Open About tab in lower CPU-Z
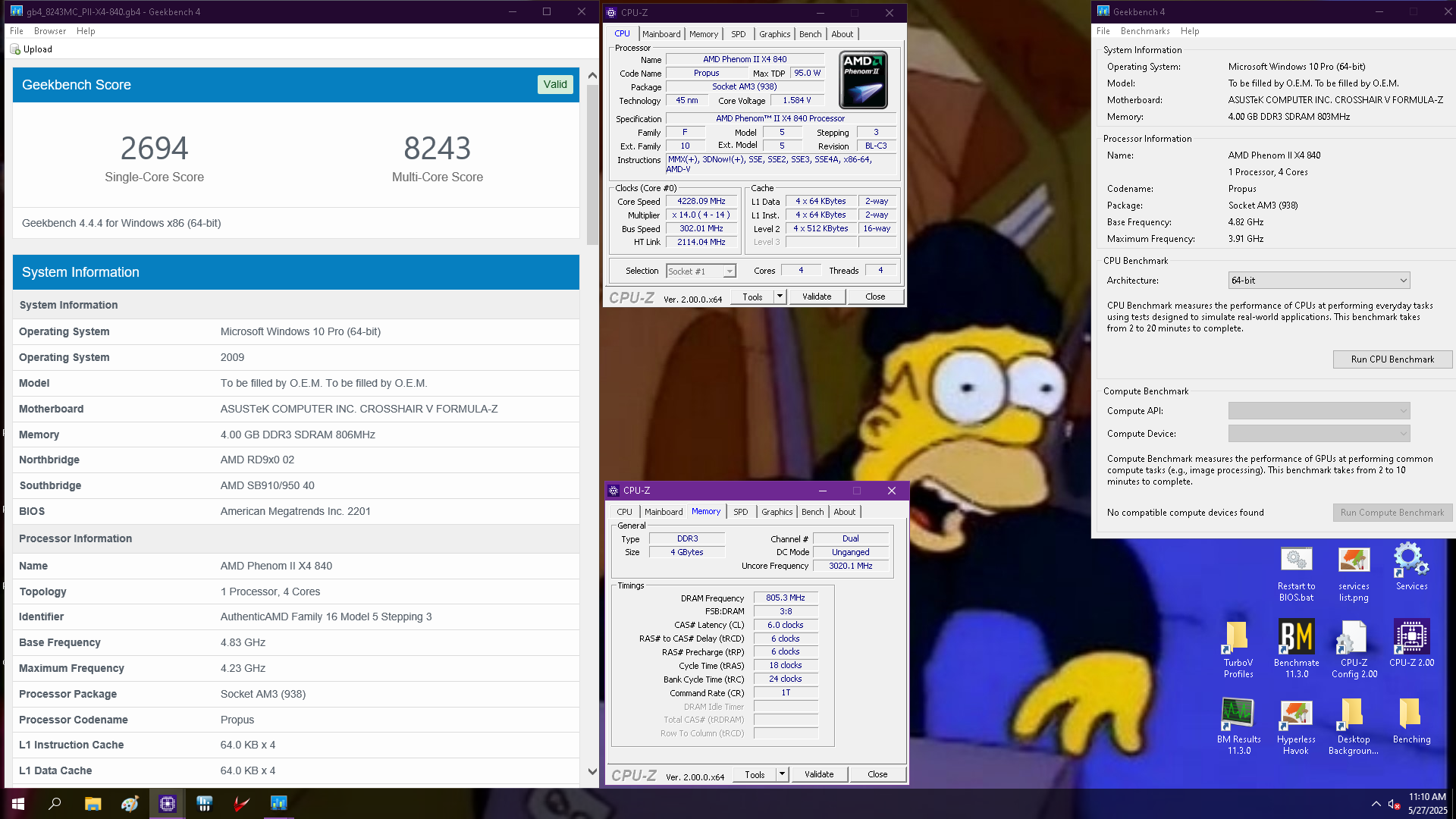Image resolution: width=1456 pixels, height=819 pixels. click(844, 512)
